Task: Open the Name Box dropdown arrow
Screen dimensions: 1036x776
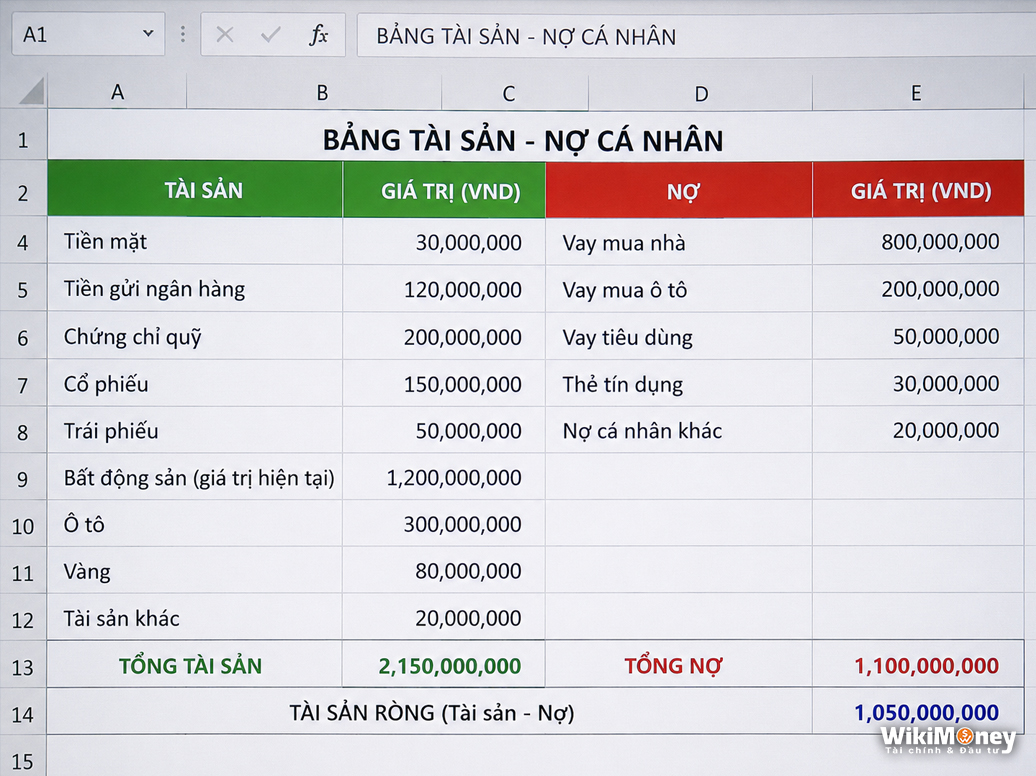Action: (149, 34)
